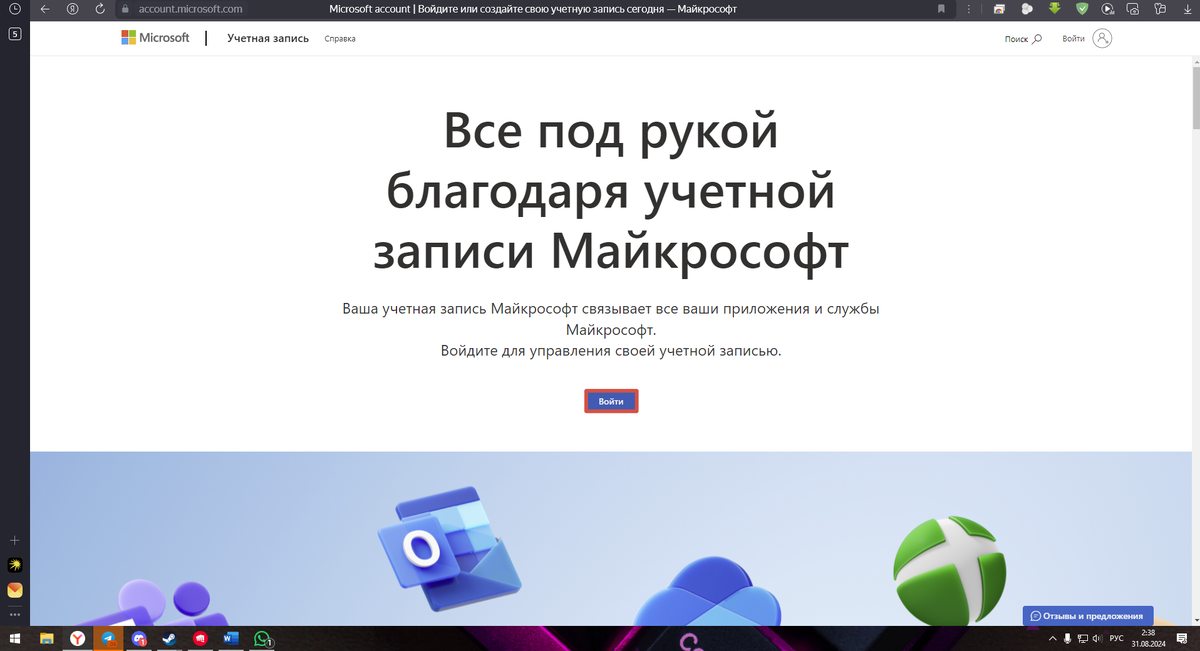This screenshot has width=1200, height=651.
Task: Click Yandex Browser icon in taskbar
Action: point(77,638)
